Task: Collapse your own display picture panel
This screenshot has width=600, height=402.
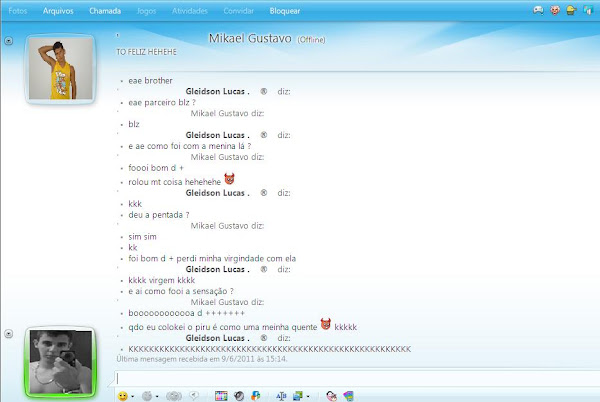Action: (8, 334)
